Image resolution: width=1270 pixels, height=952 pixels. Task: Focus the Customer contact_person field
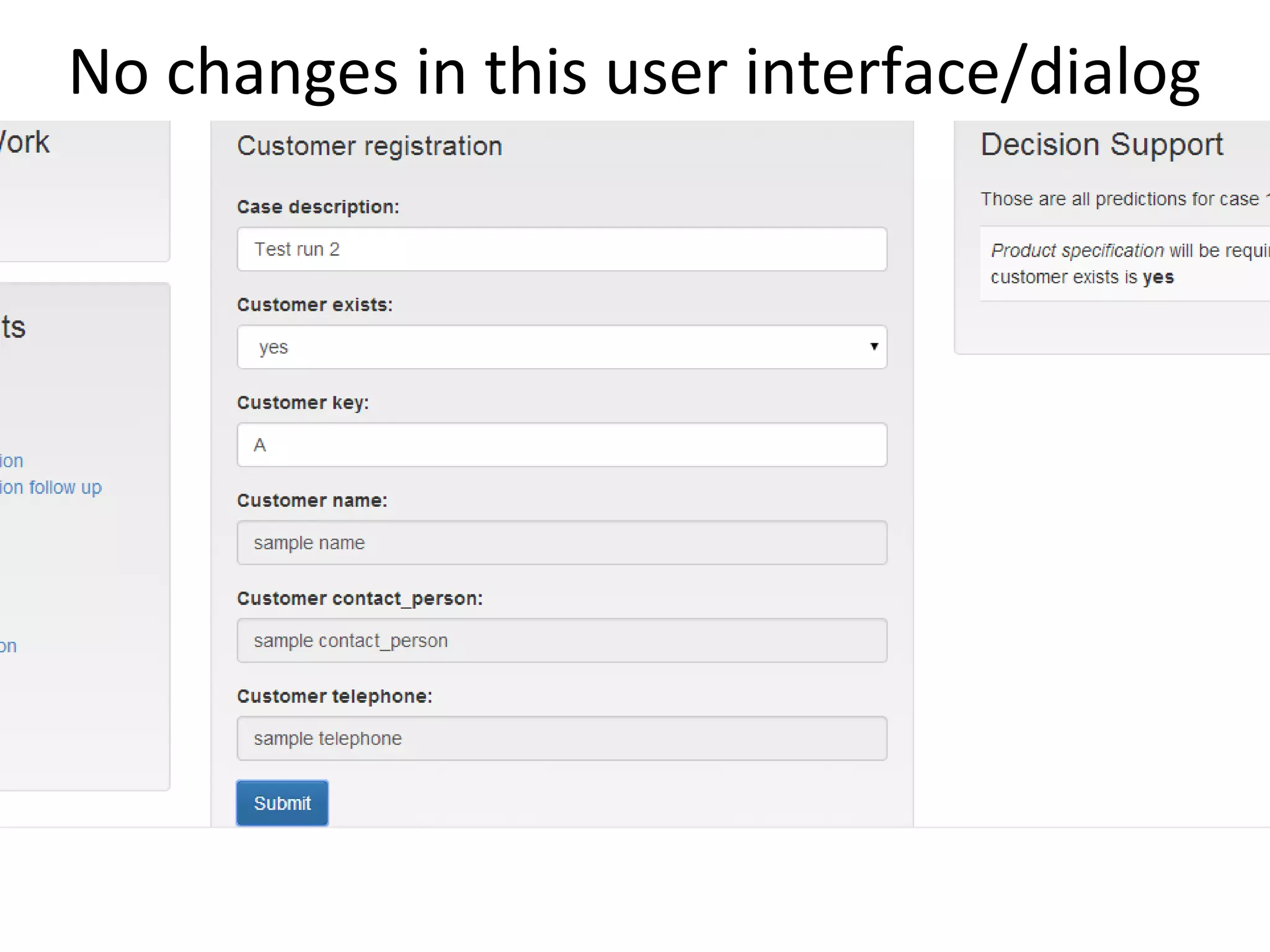pyautogui.click(x=561, y=641)
